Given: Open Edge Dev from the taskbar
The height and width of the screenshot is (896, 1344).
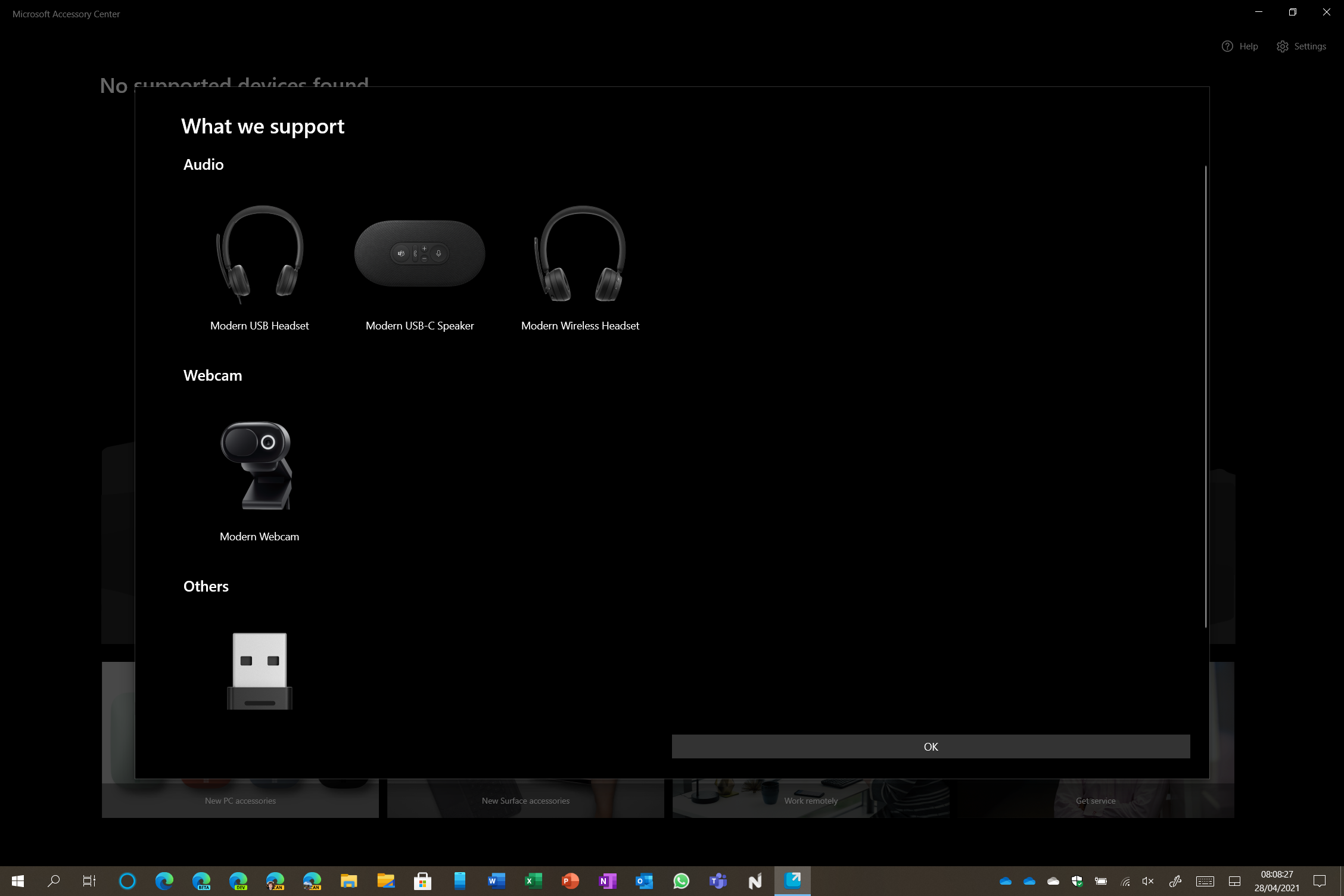Looking at the screenshot, I should [x=238, y=881].
